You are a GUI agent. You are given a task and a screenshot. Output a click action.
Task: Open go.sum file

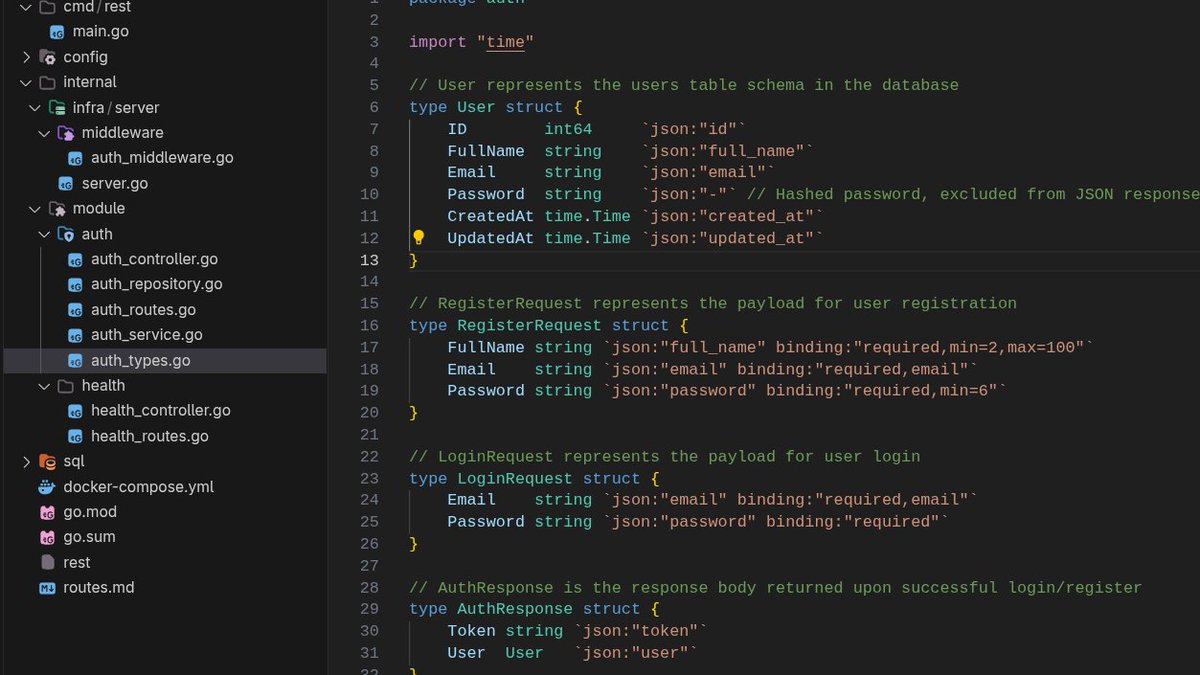pos(89,537)
